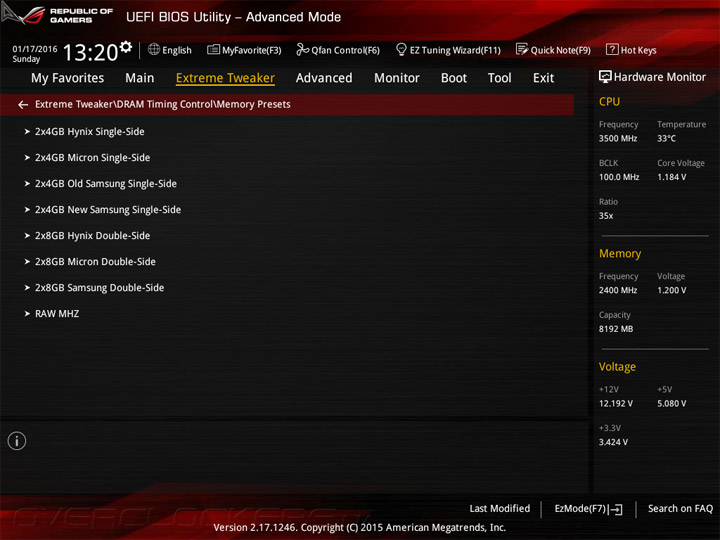Click the info circle icon
720x540 pixels.
pyautogui.click(x=17, y=441)
